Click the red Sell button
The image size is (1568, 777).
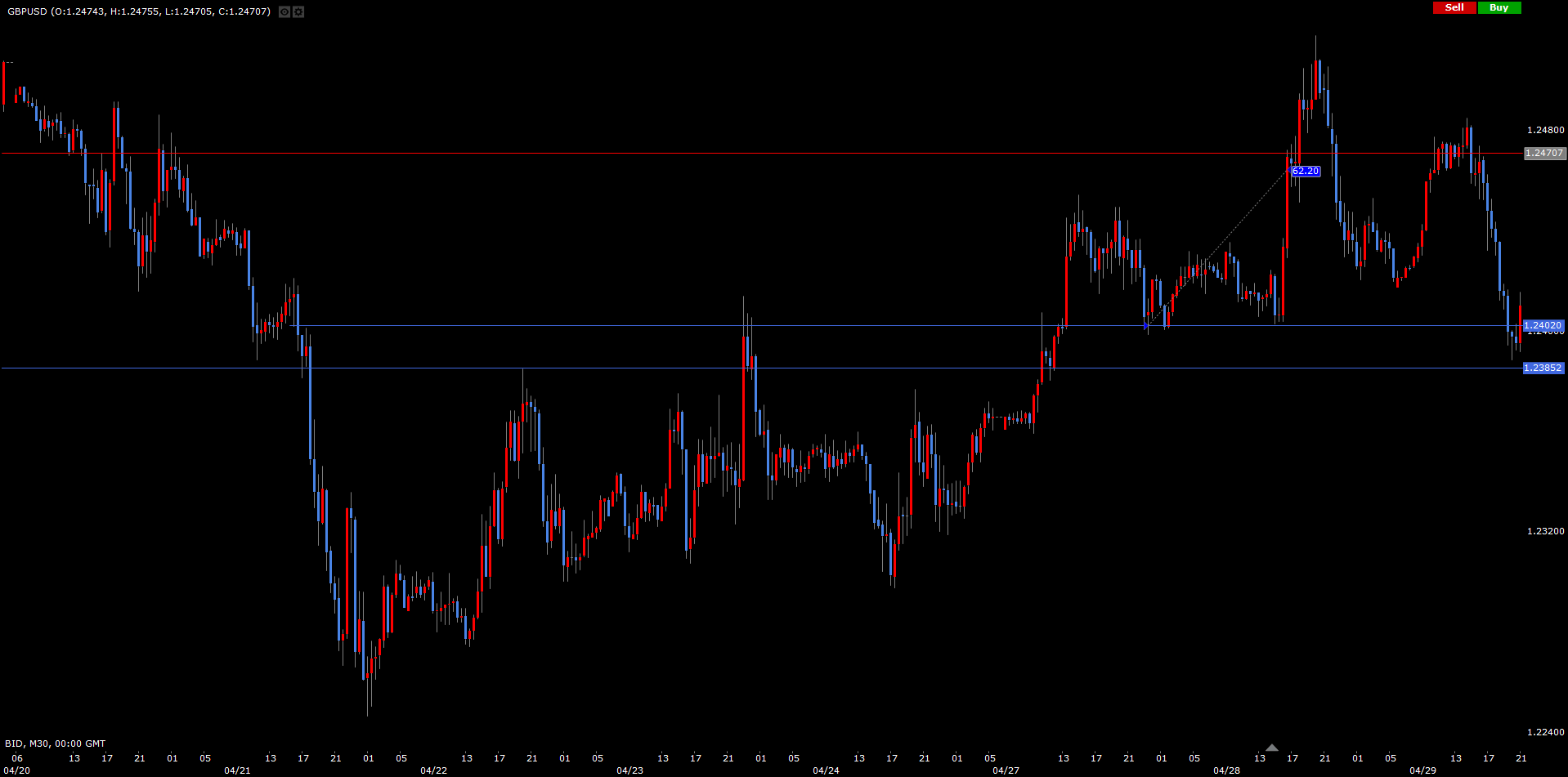(x=1454, y=7)
